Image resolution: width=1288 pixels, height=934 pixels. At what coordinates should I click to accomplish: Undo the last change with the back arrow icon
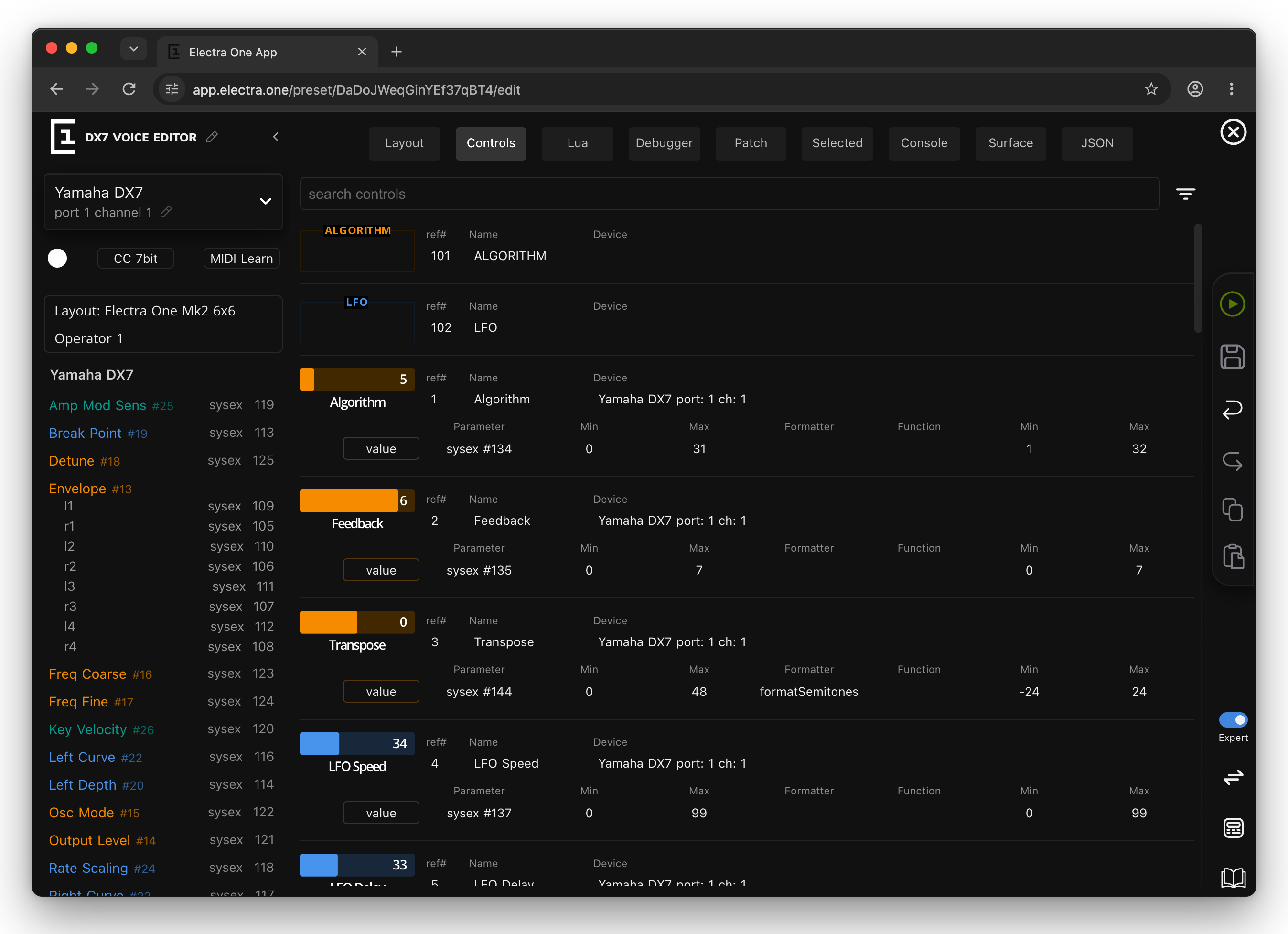tap(1232, 409)
